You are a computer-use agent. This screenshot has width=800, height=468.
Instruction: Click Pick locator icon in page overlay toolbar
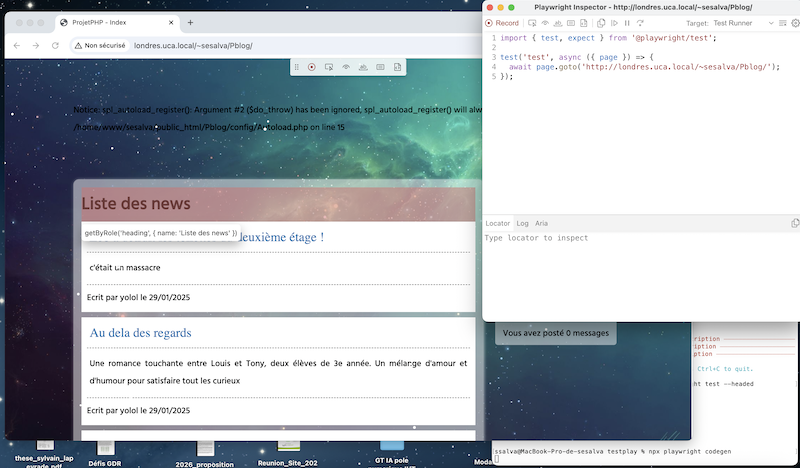tap(329, 67)
